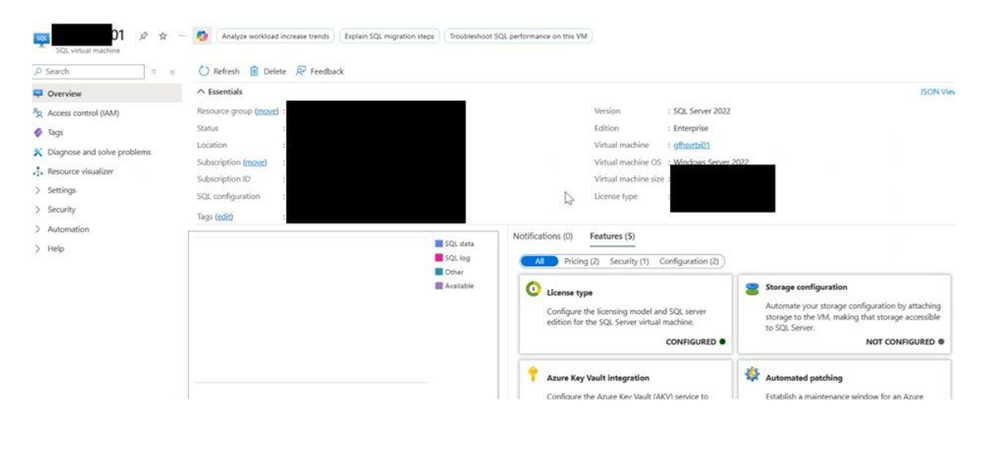Open the Azure Key Vault integration card

626,380
